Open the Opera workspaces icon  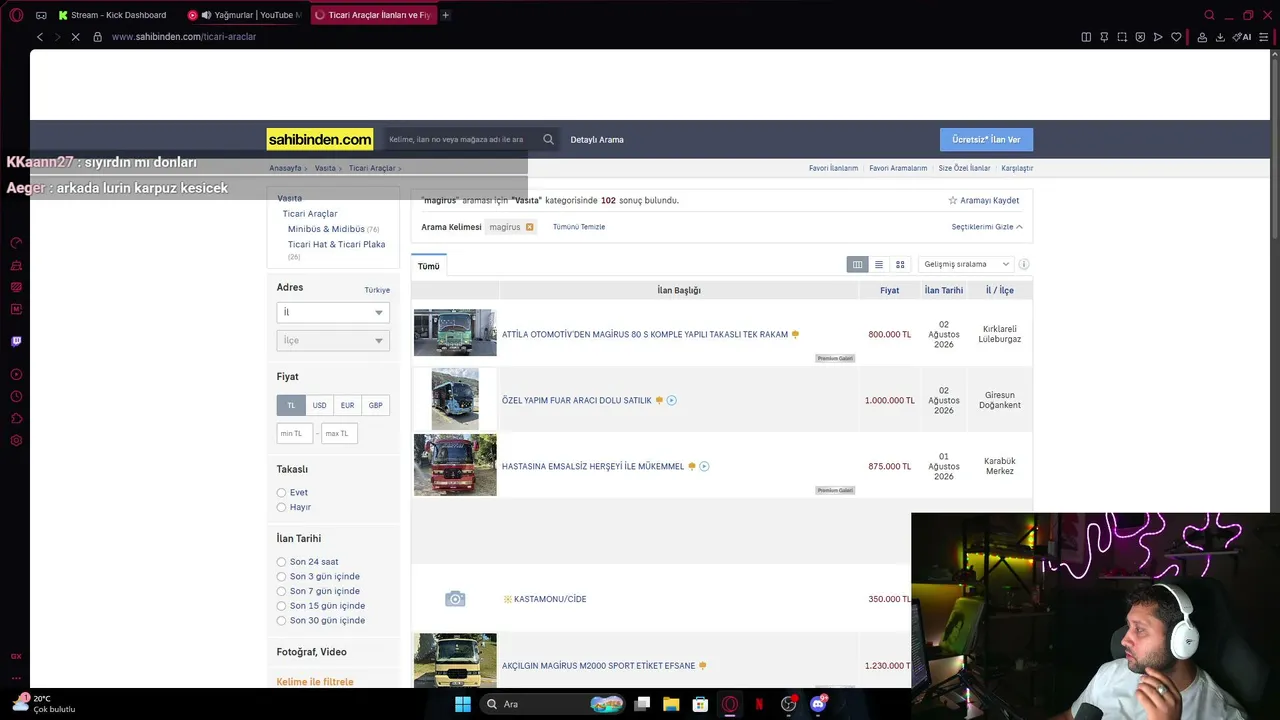coord(41,15)
